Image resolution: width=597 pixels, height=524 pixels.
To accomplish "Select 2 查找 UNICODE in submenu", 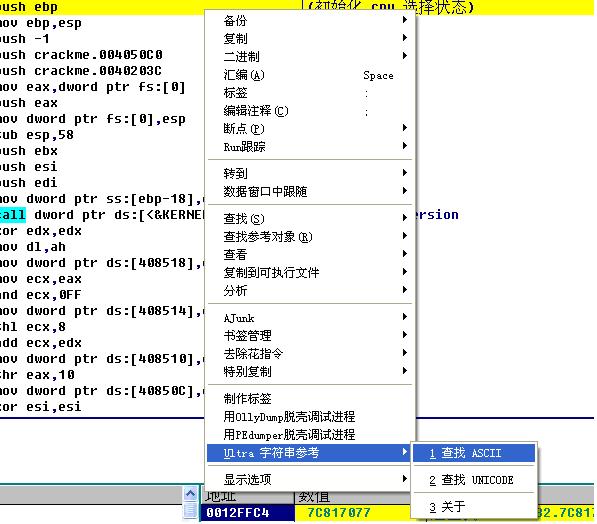I will click(474, 480).
